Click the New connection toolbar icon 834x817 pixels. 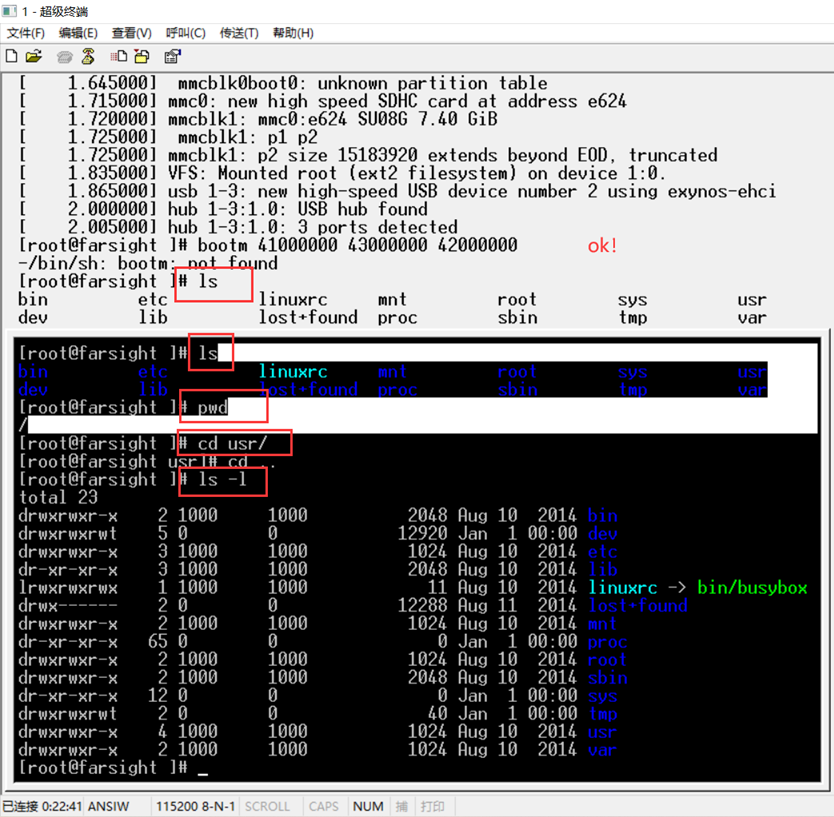(x=11, y=56)
